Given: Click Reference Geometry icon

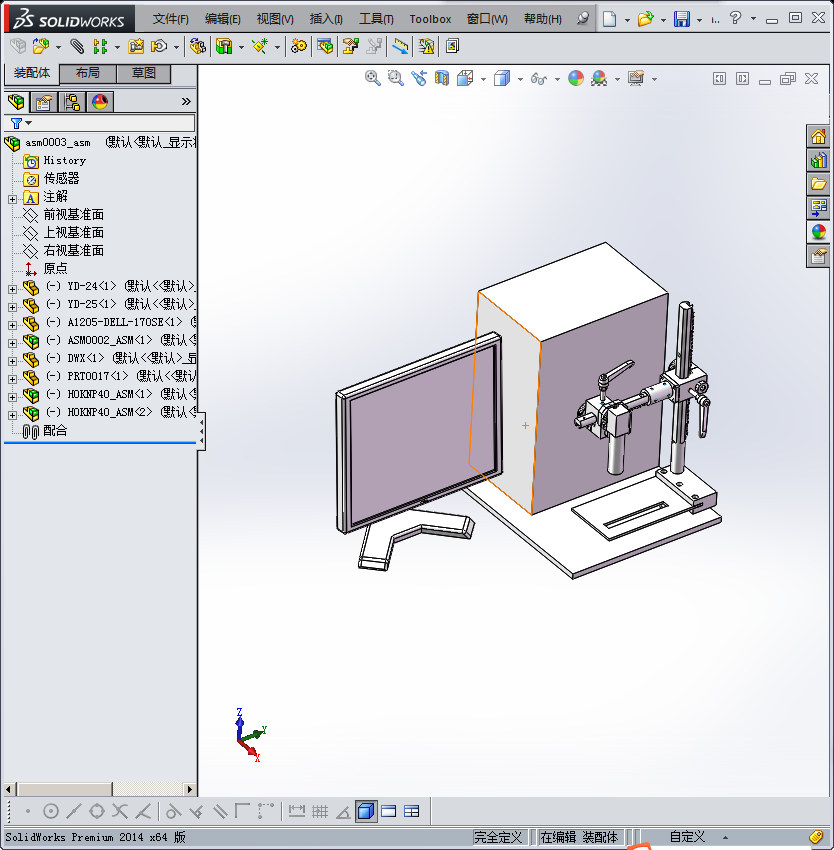Looking at the screenshot, I should pos(260,47).
